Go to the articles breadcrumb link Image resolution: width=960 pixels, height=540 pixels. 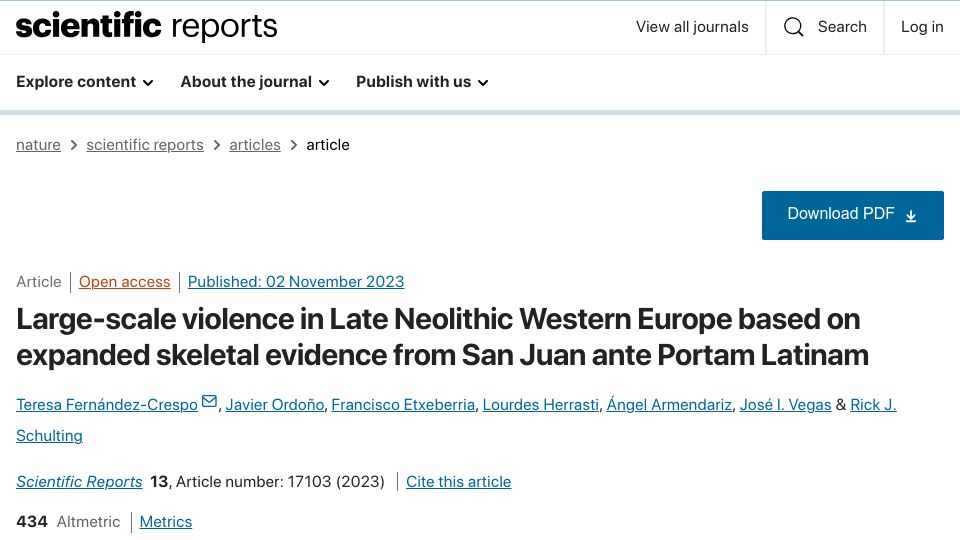coord(255,145)
